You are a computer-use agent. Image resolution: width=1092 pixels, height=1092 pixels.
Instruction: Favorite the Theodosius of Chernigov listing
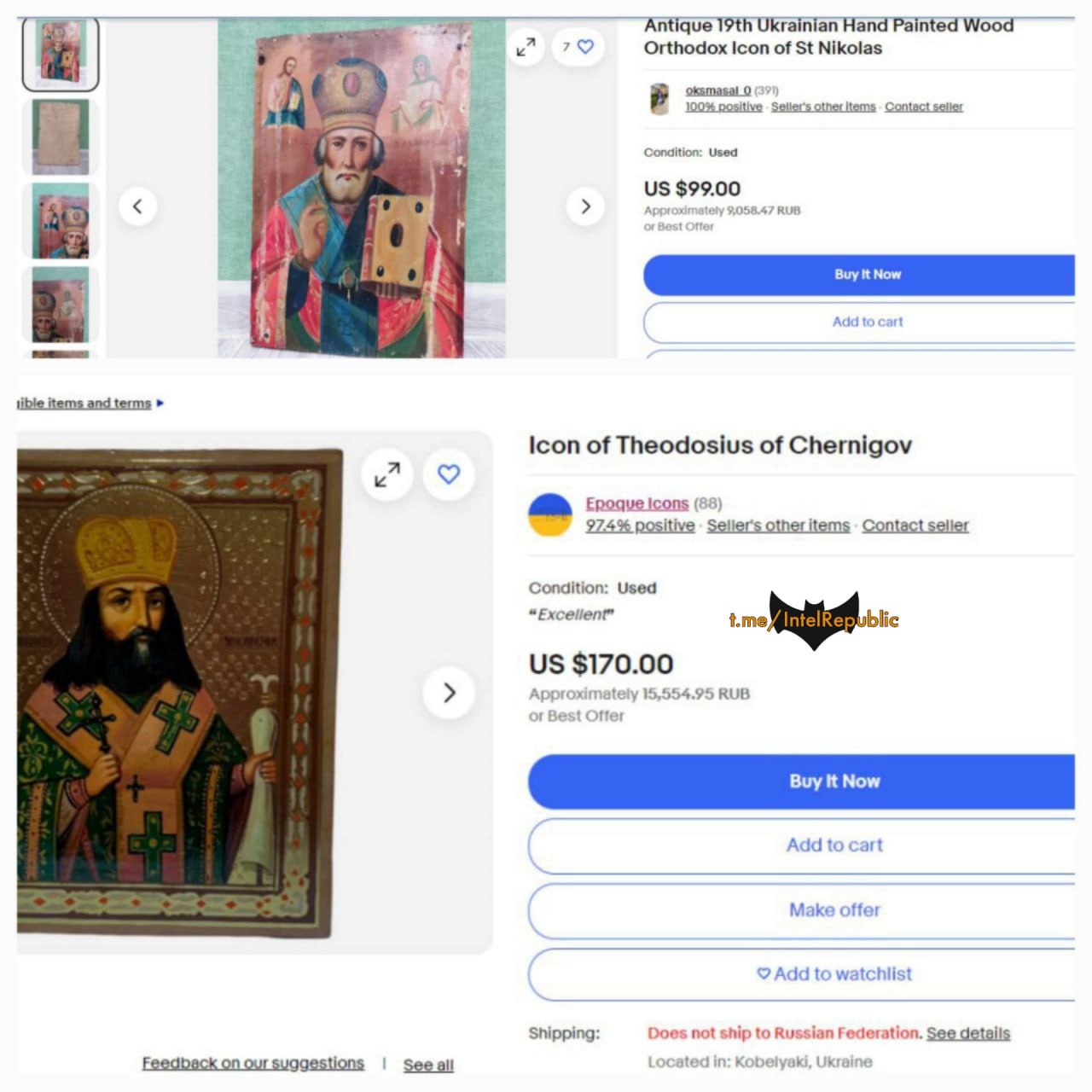[x=449, y=474]
